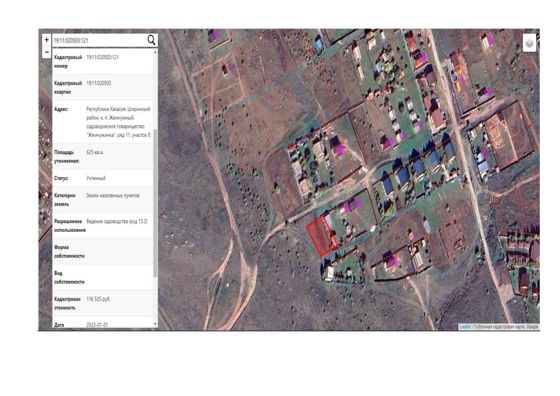Click the Адрес row text
Viewport: 560px width, 396px height.
point(118,122)
